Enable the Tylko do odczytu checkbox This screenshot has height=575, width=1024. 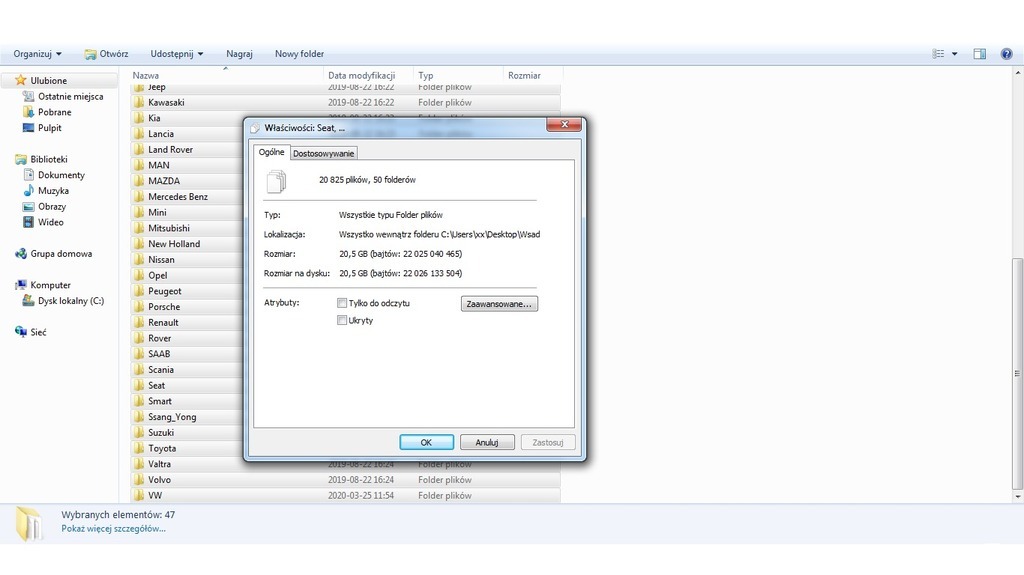[342, 303]
